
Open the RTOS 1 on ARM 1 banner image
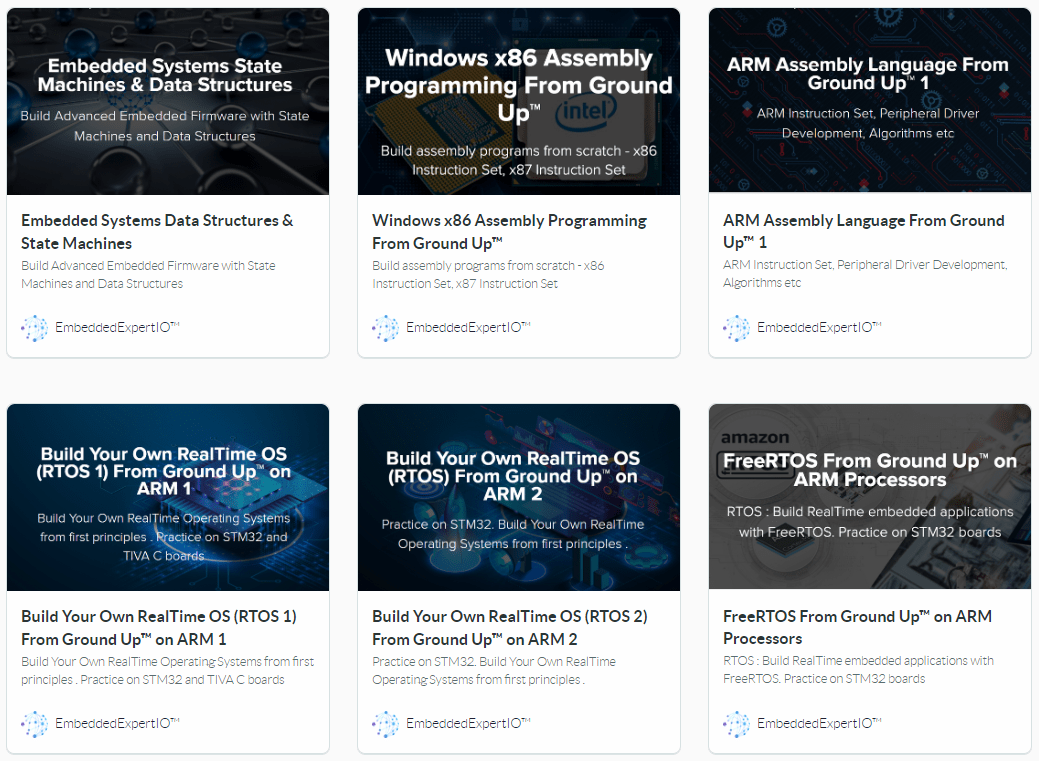click(x=168, y=497)
